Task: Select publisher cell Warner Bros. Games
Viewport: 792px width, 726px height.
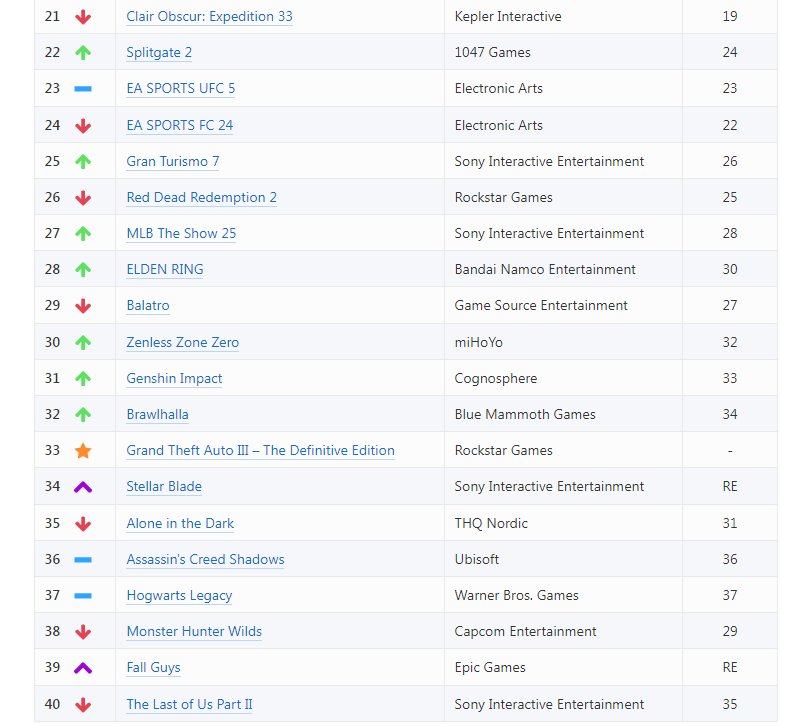Action: coord(563,595)
